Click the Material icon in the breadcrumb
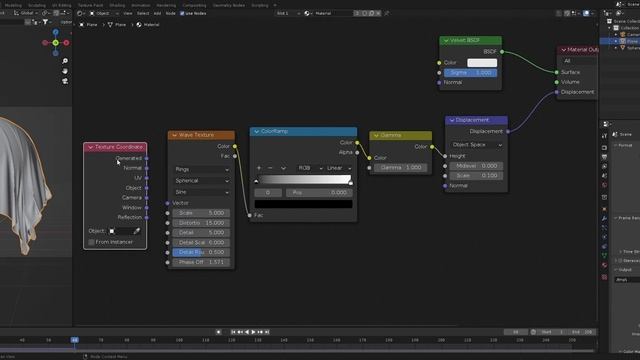640x360 pixels. (139, 24)
